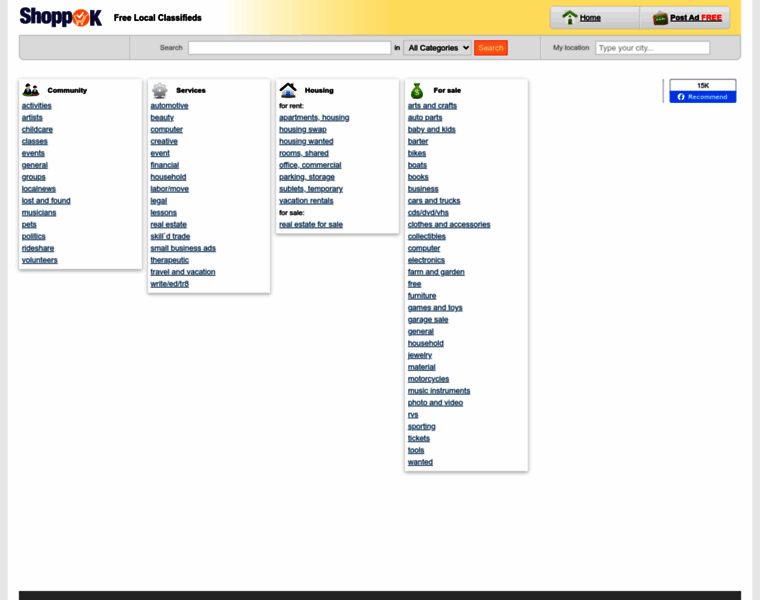The width and height of the screenshot is (760, 600).
Task: Open small business ads category
Action: (183, 248)
